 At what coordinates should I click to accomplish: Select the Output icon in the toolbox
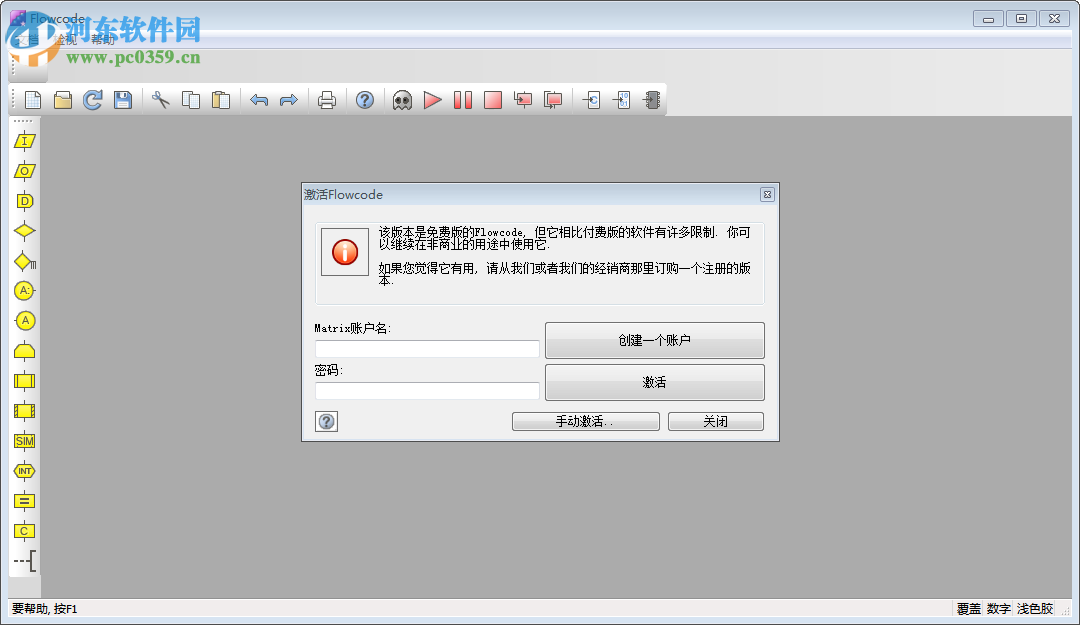coord(24,172)
